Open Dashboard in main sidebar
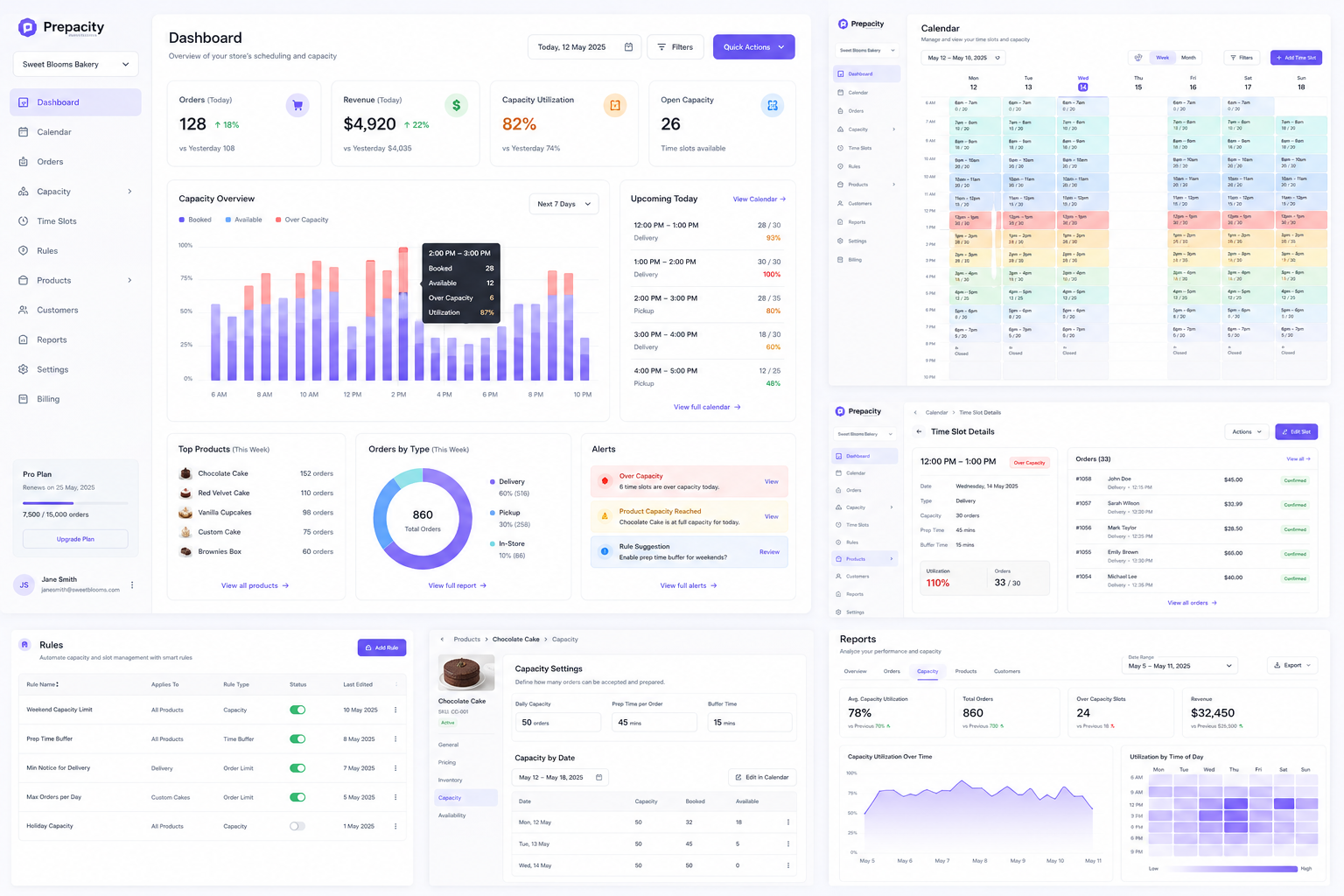 point(75,102)
